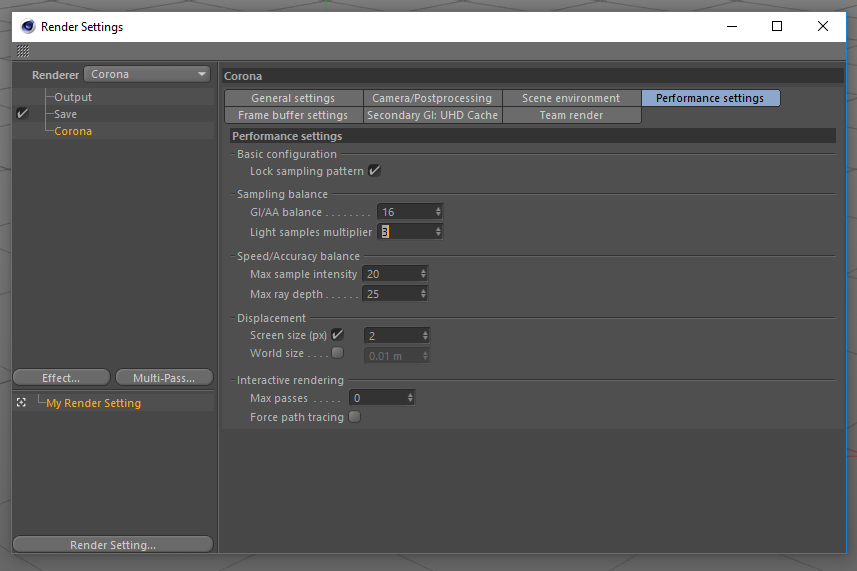Viewport: 857px width, 571px height.
Task: Click the Max sample intensity stepper arrows
Action: [423, 274]
